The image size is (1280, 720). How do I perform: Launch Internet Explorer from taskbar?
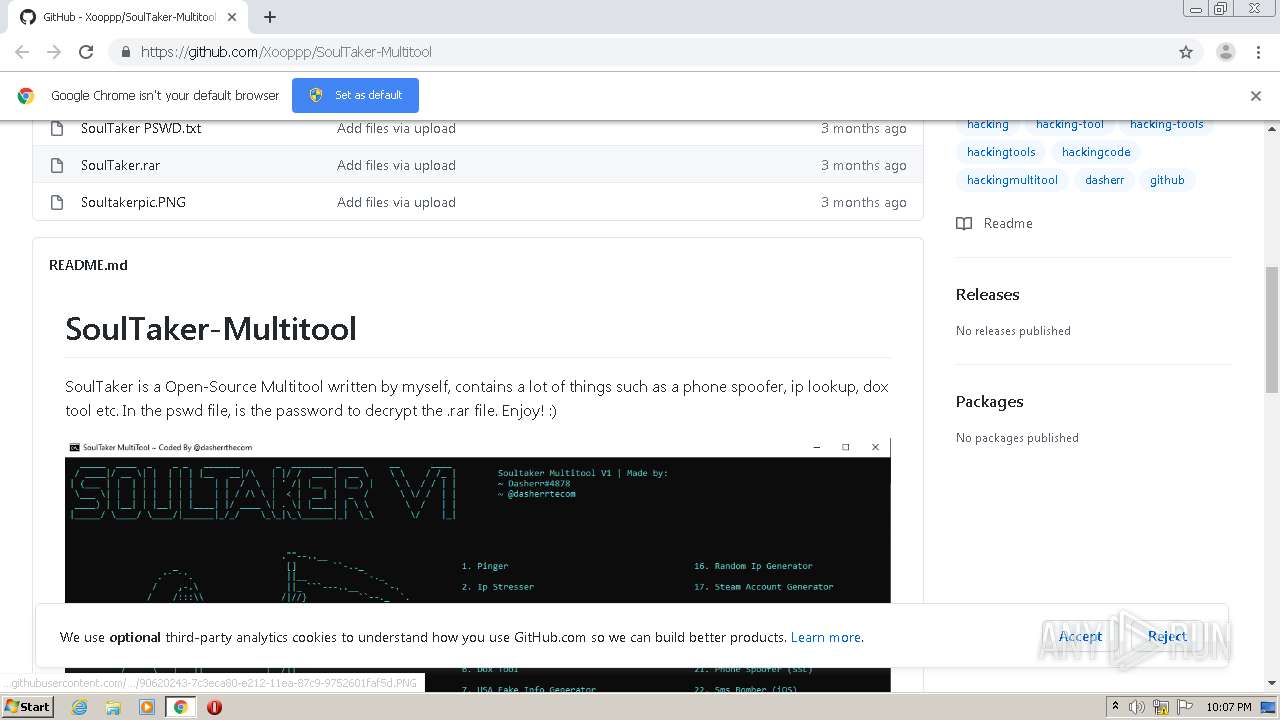[x=79, y=706]
